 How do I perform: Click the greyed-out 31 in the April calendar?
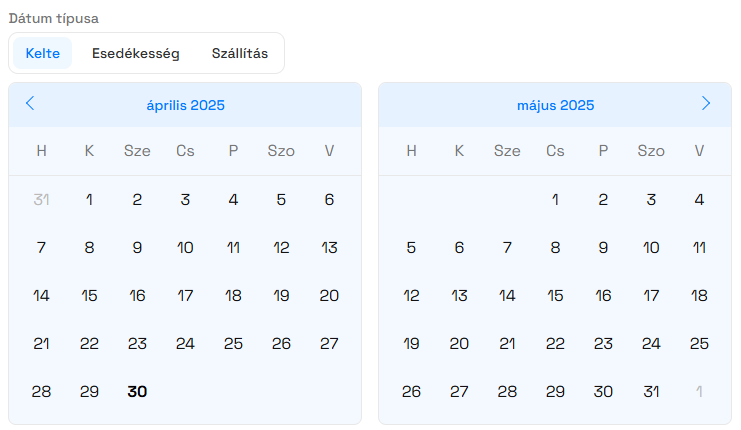pos(42,199)
